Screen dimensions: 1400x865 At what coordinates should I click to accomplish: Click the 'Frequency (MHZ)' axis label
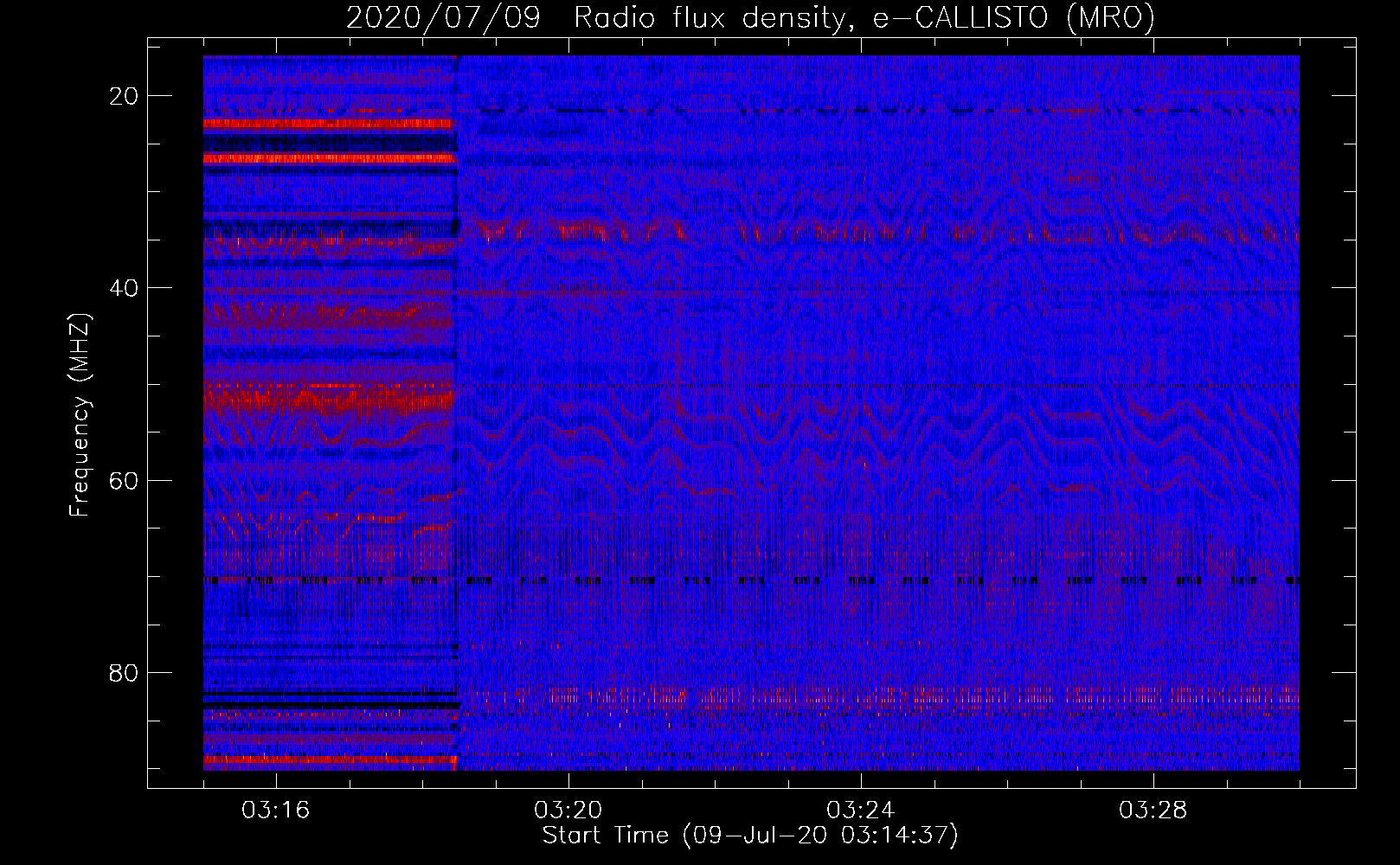coord(80,415)
